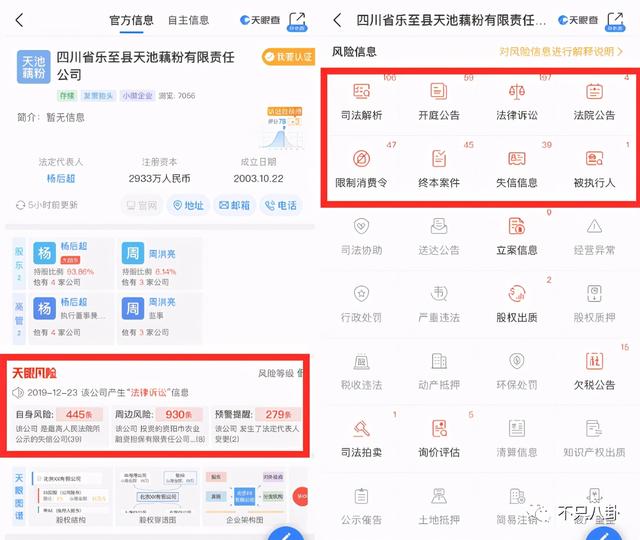This screenshot has width=640, height=540.
Task: Open 立案信息 risk item
Action: point(517,237)
